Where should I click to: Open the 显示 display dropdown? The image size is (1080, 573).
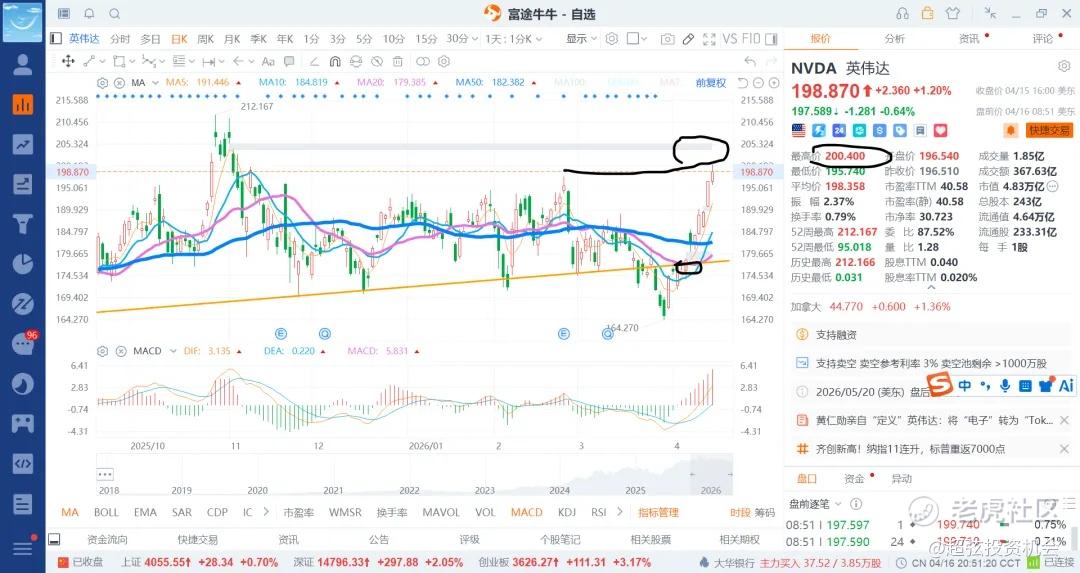click(581, 39)
